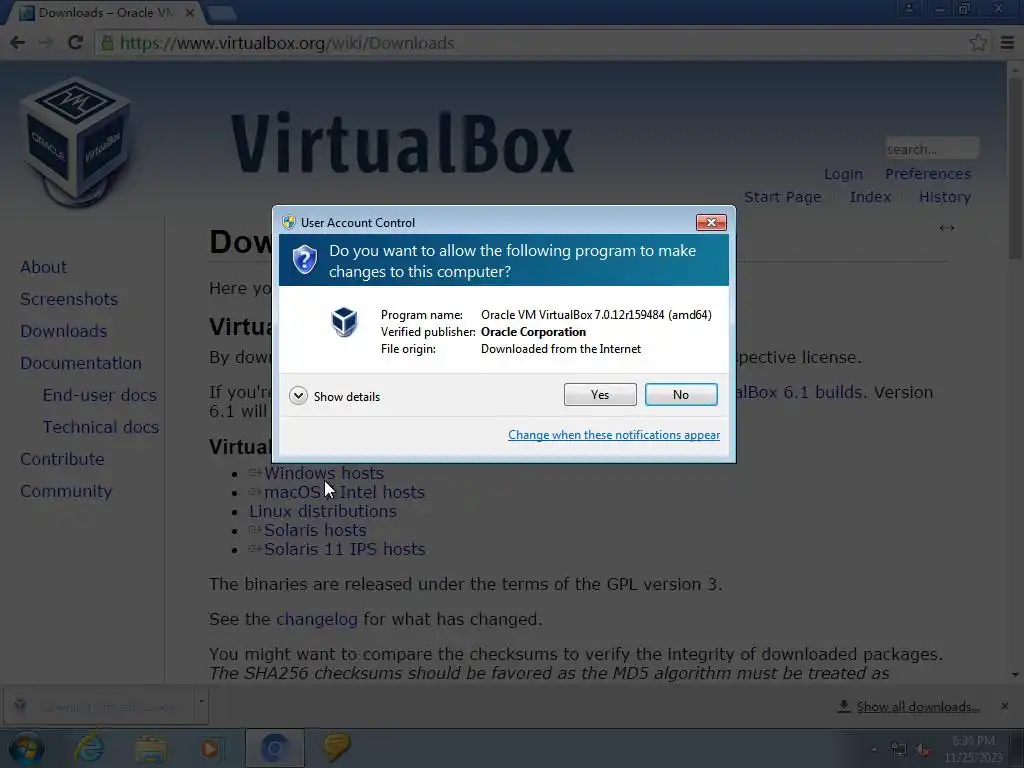
Task: Click the browser user profile icon
Action: (x=908, y=8)
